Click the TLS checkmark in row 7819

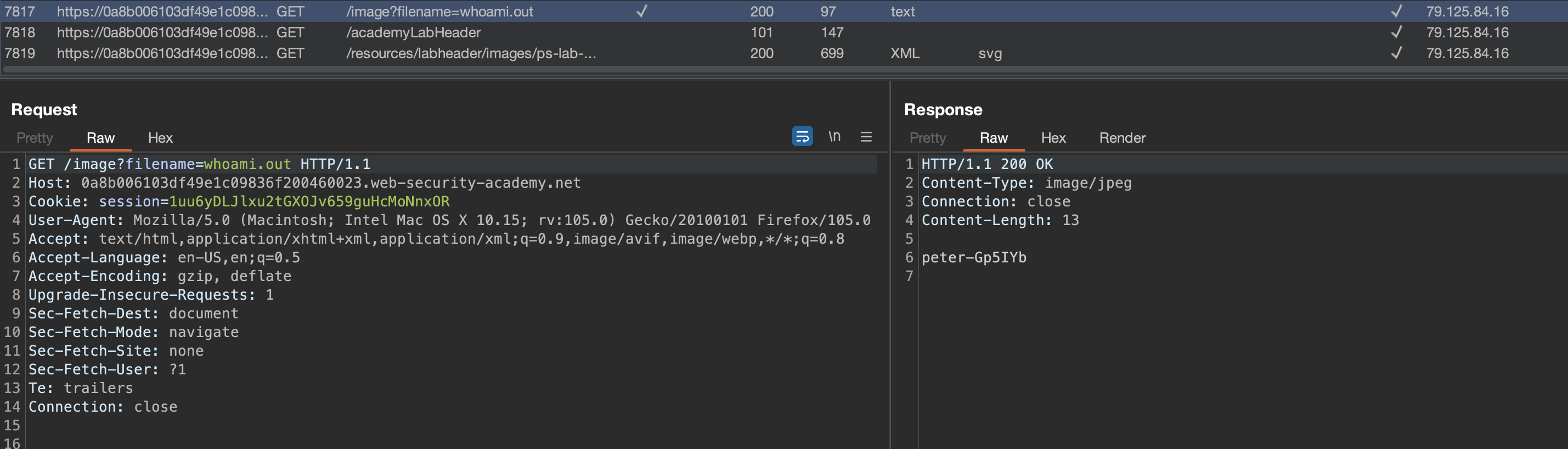pyautogui.click(x=1396, y=54)
